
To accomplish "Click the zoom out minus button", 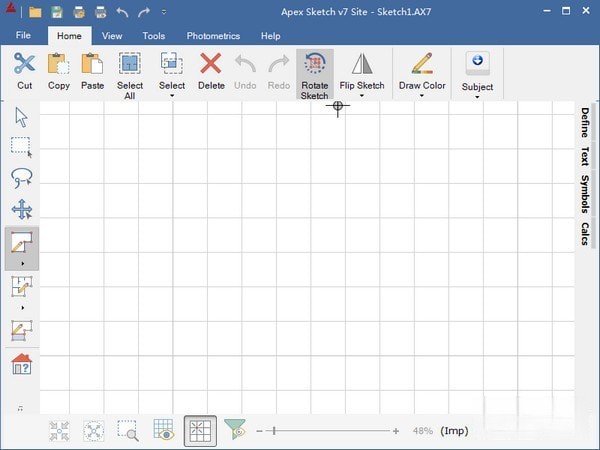I will [x=259, y=431].
